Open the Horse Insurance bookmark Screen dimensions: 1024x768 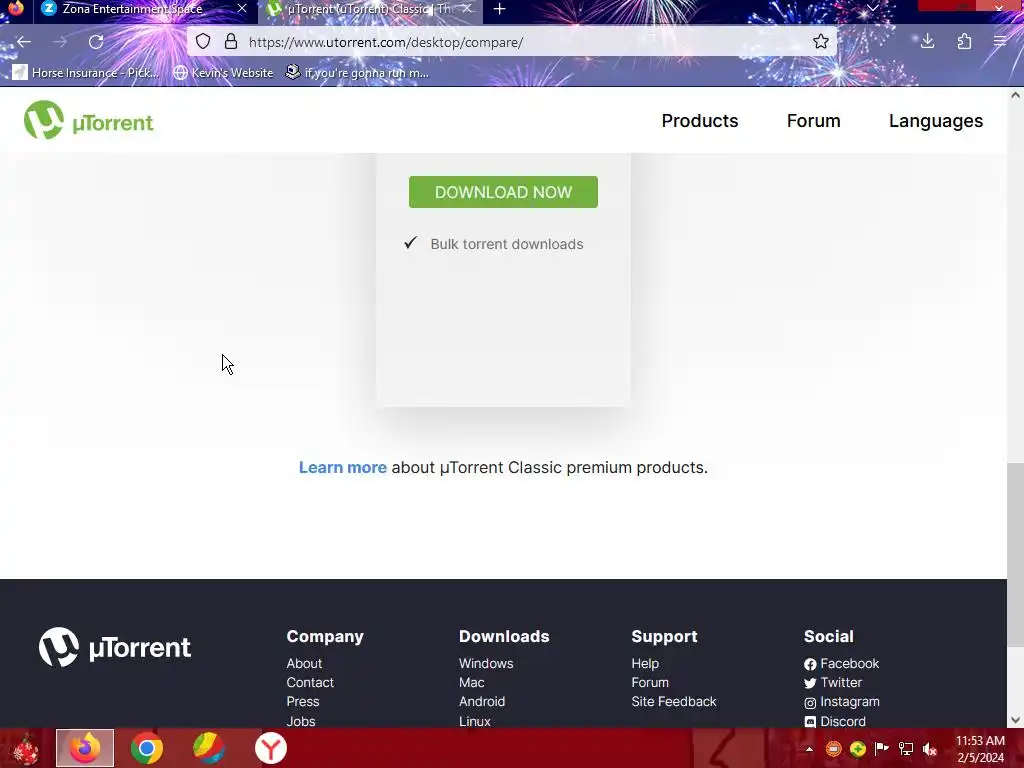pos(86,72)
